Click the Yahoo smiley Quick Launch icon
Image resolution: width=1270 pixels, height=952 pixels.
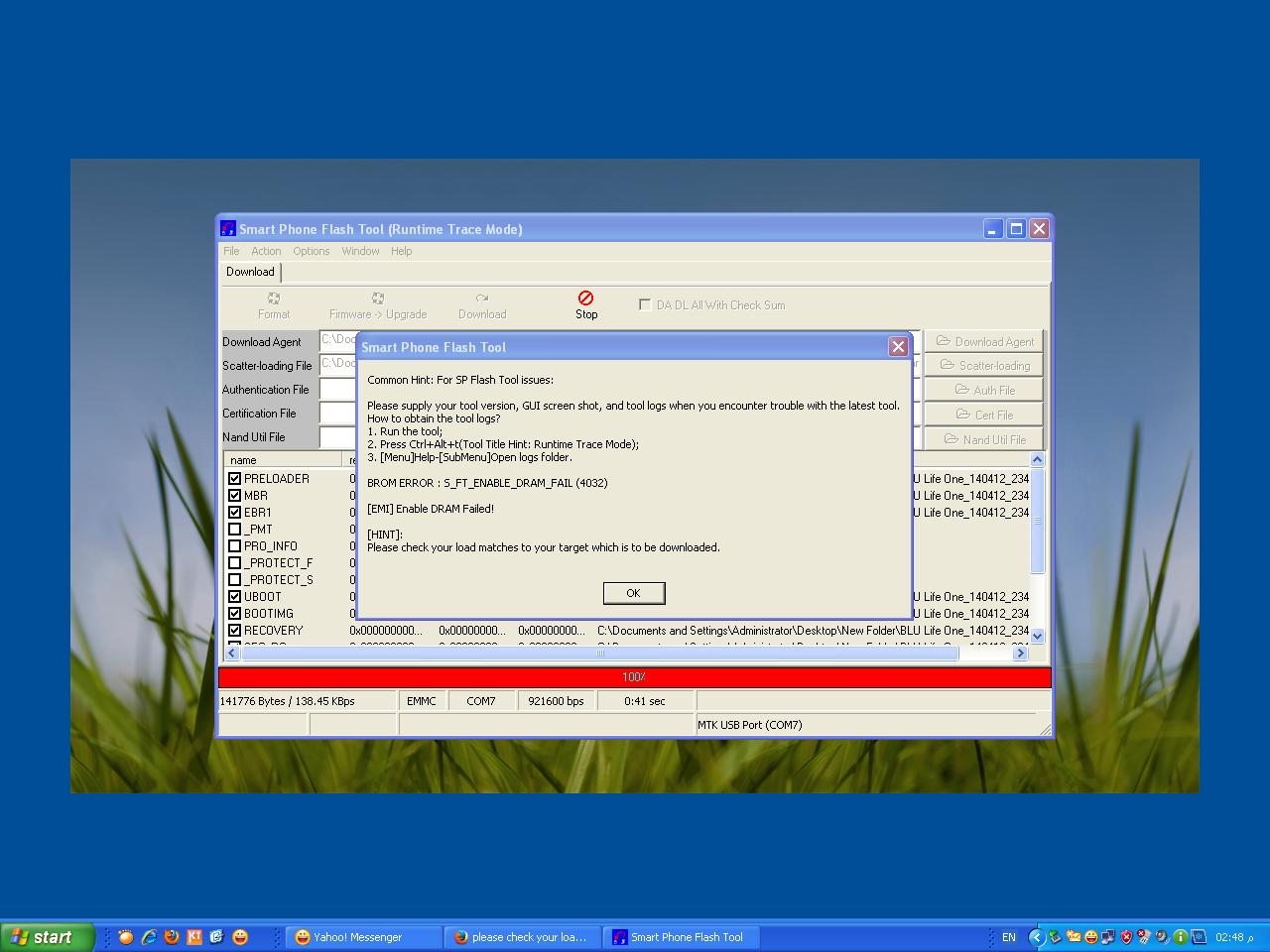(x=240, y=937)
